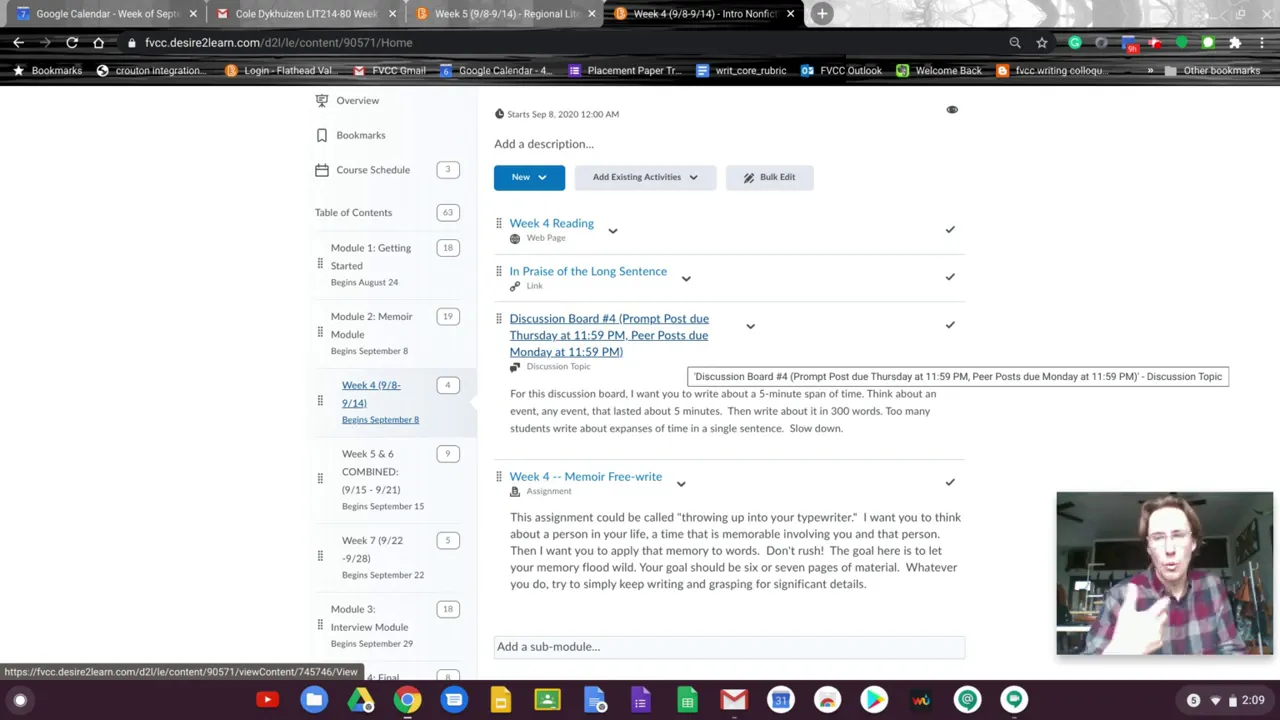Click the drag handle beside Discussion Board #4
1280x720 pixels.
(499, 319)
